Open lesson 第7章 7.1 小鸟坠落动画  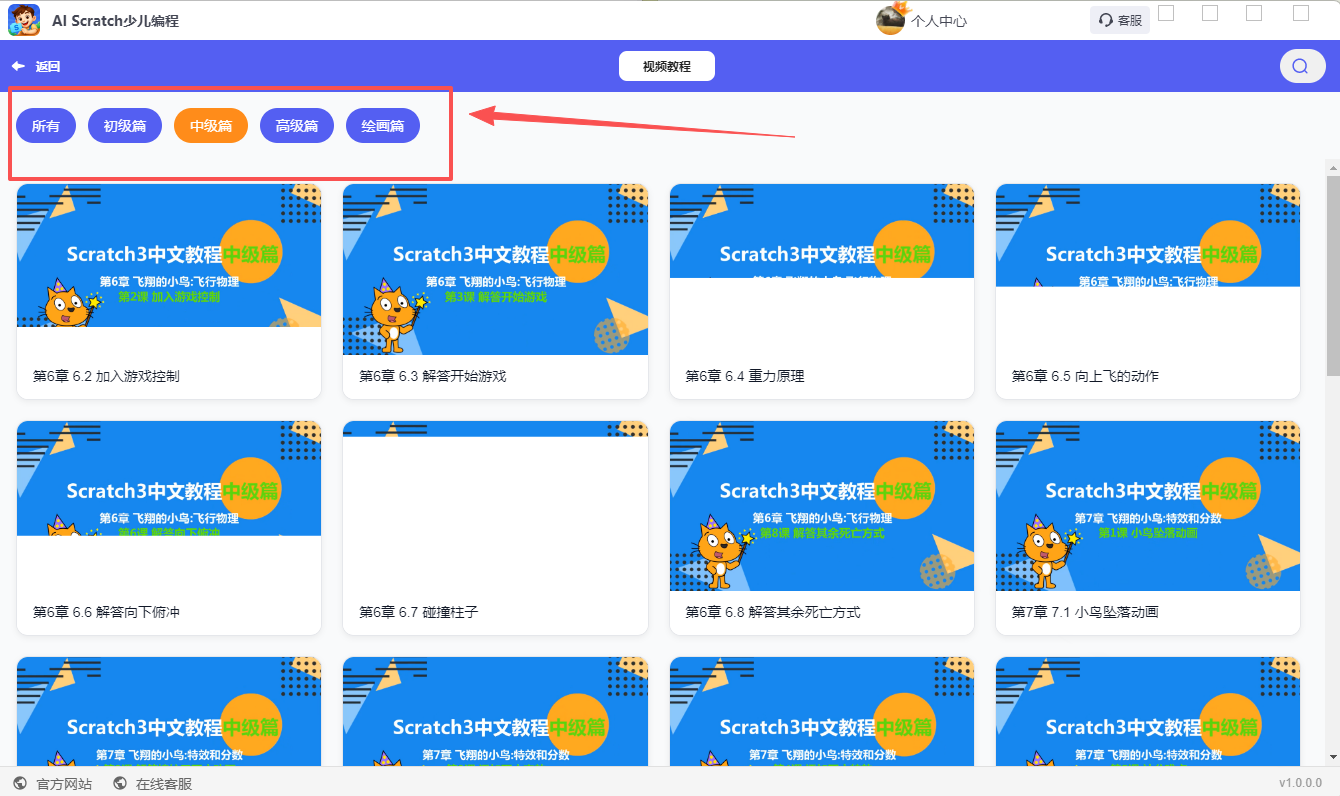(1147, 527)
